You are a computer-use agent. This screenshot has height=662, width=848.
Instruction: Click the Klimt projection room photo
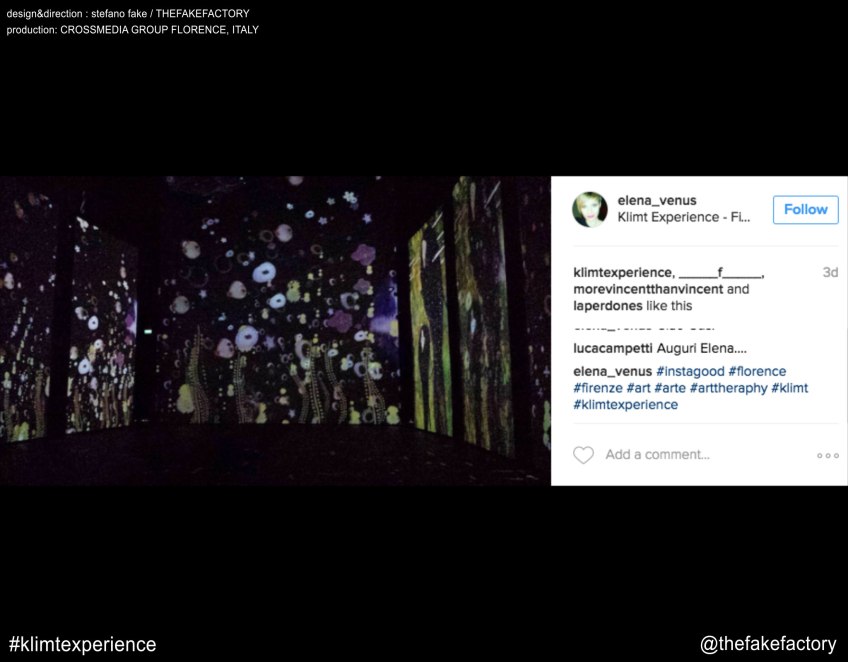click(x=275, y=331)
